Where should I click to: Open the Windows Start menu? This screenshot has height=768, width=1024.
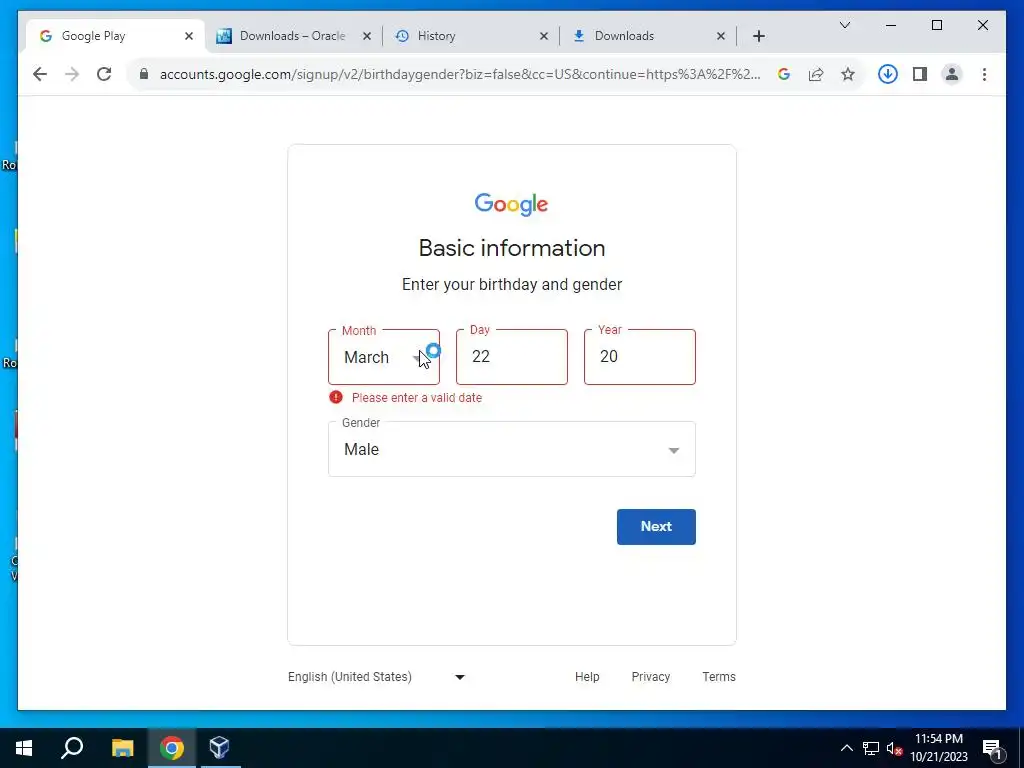pyautogui.click(x=24, y=748)
